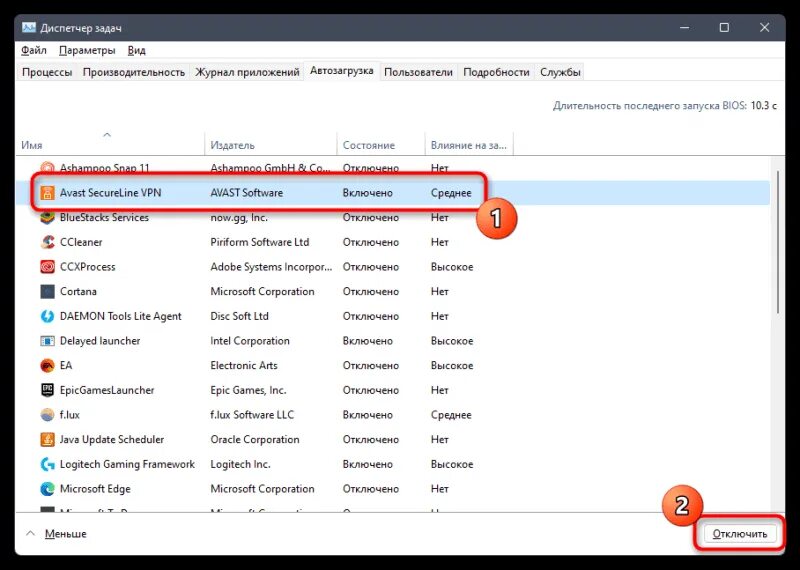Collapse view with Меньше link
The height and width of the screenshot is (570, 800).
(x=65, y=534)
